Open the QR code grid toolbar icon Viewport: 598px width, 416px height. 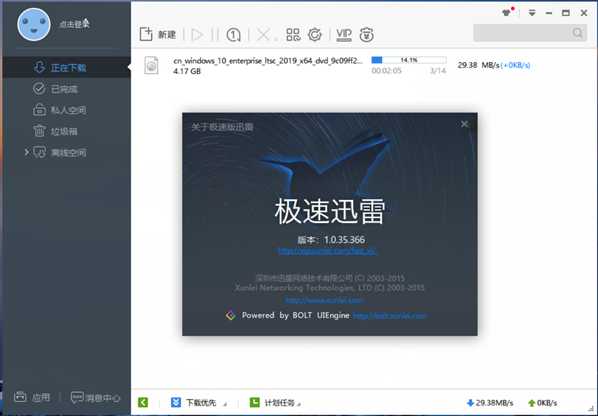click(x=293, y=35)
